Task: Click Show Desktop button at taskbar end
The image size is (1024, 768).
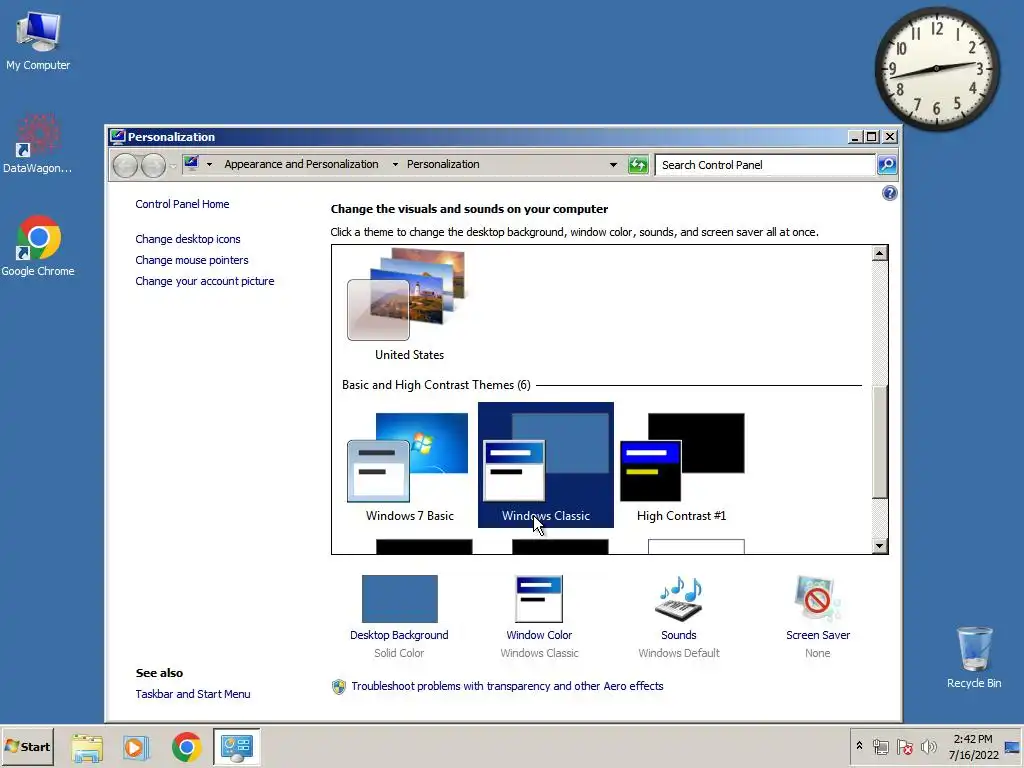Action: pos(1013,747)
